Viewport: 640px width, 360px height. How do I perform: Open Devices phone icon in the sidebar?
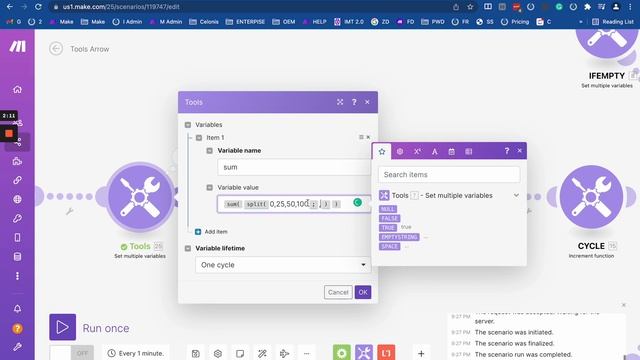point(17,238)
